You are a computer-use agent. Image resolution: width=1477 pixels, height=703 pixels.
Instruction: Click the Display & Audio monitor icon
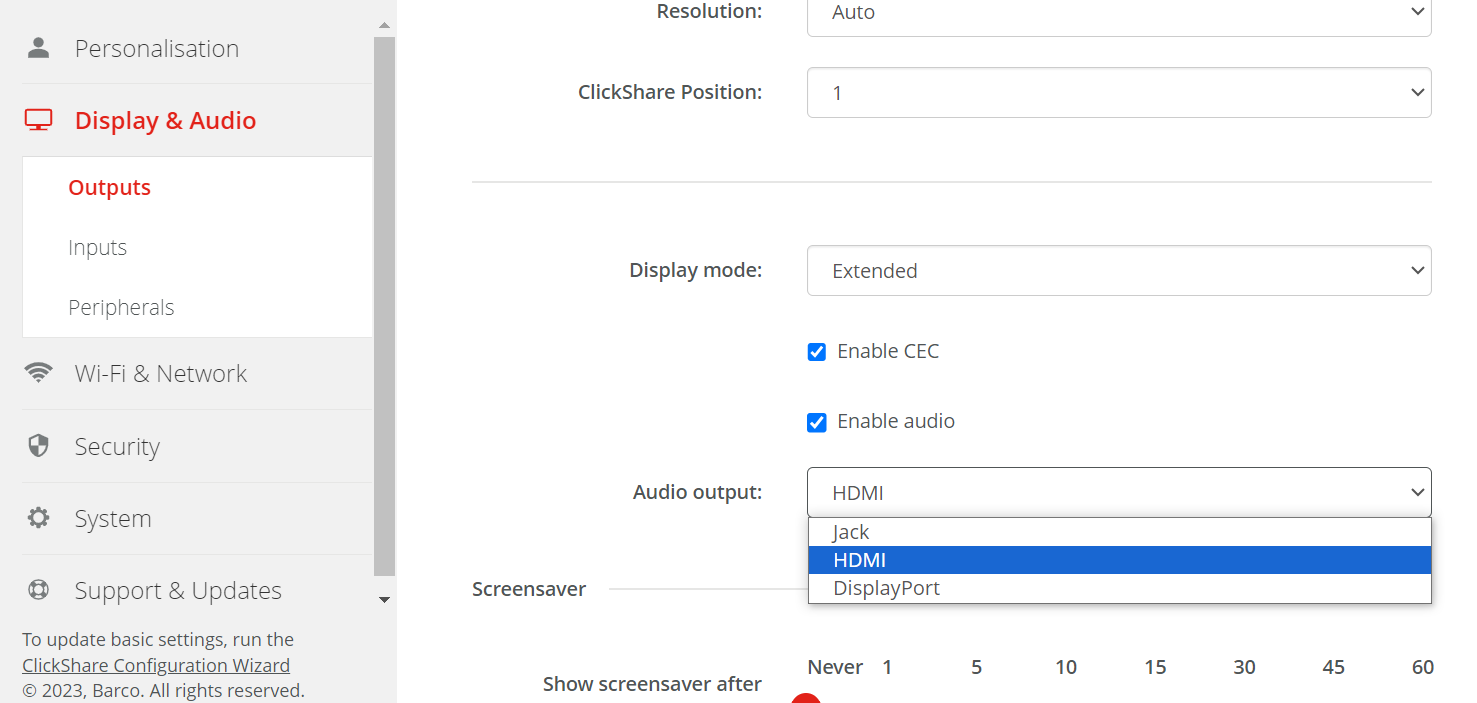[x=38, y=118]
